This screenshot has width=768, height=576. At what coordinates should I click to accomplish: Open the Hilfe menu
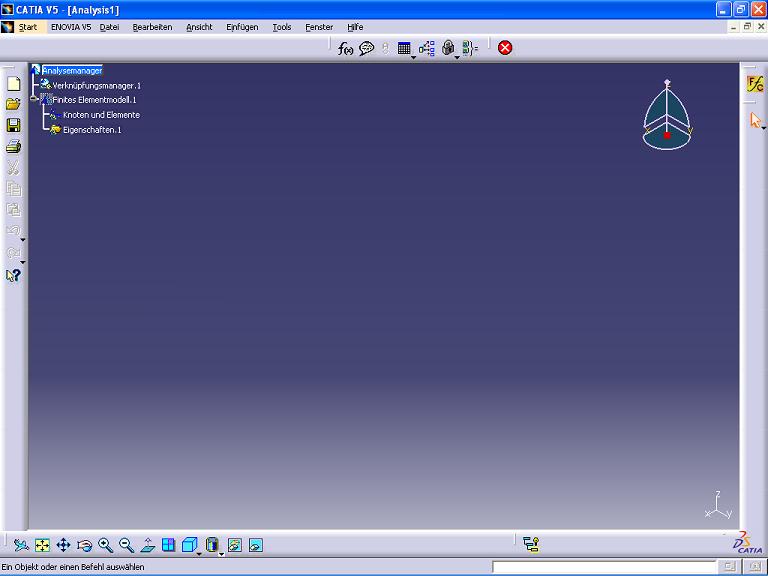(x=355, y=27)
